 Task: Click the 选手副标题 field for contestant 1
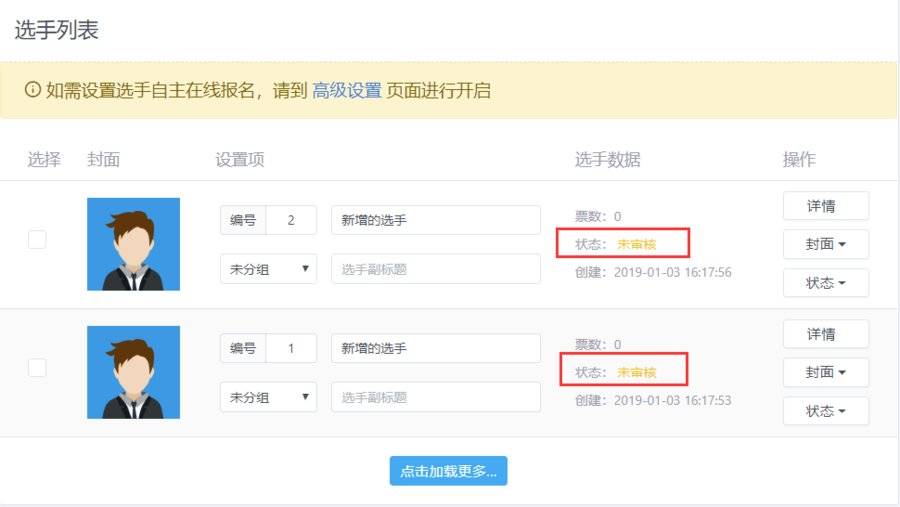tap(436, 397)
